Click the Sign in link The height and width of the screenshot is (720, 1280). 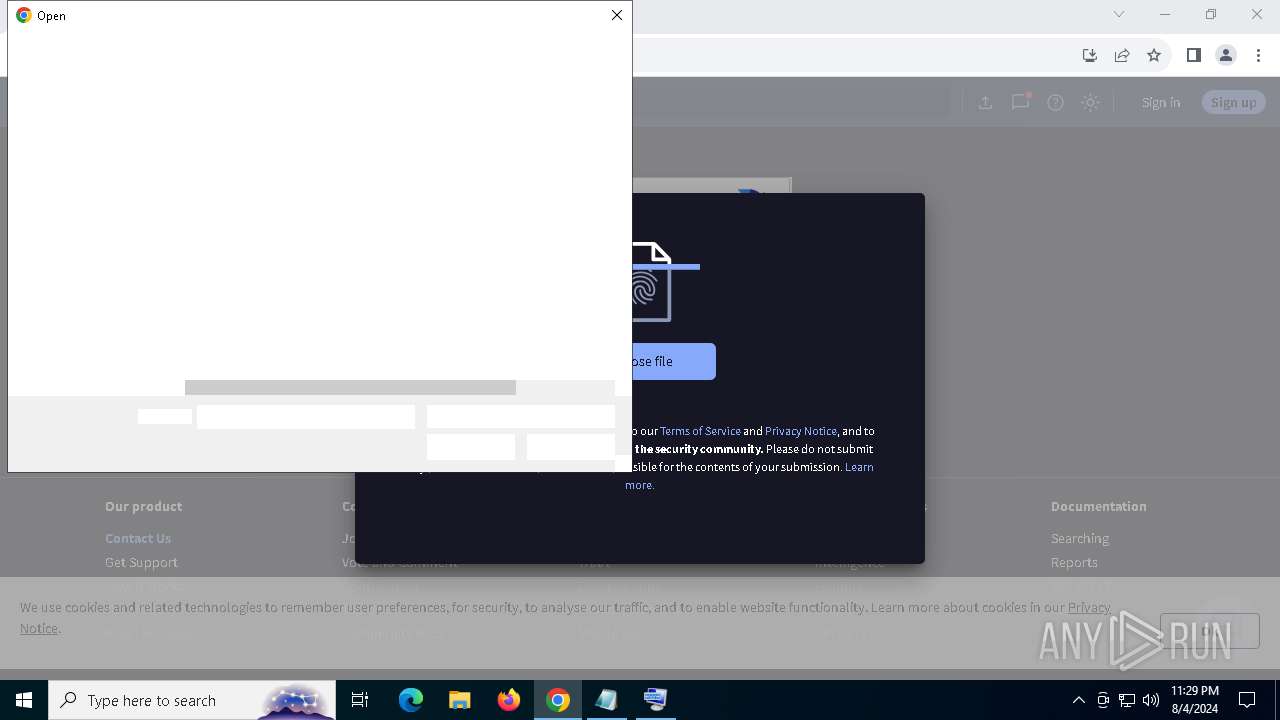click(1160, 102)
